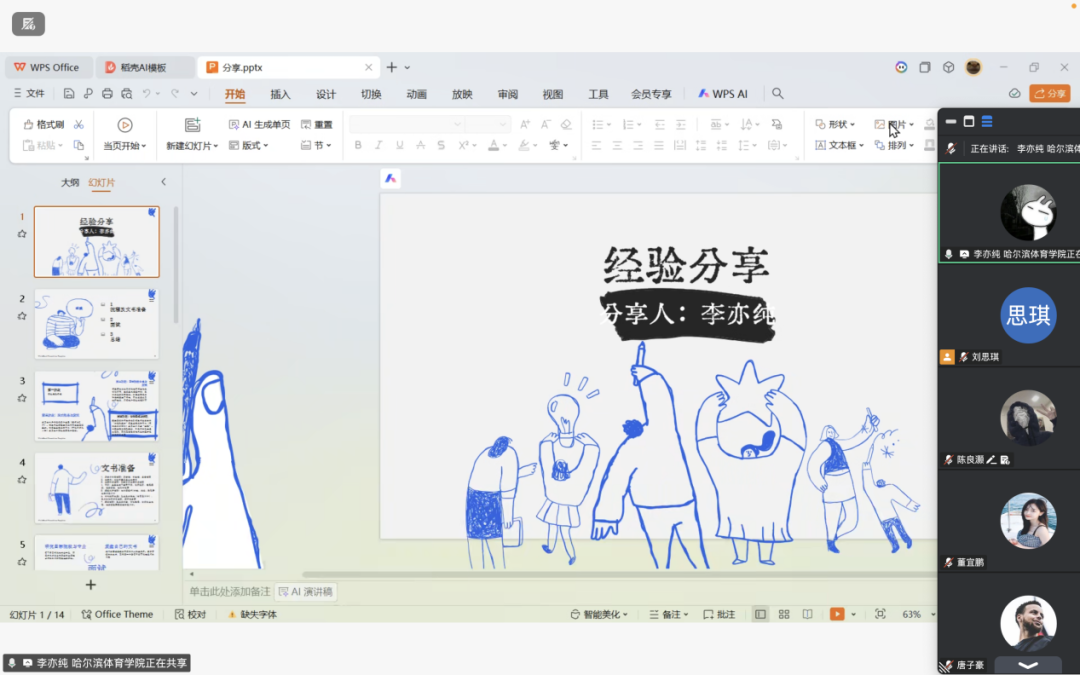This screenshot has width=1080, height=675.
Task: Click the orange 分享 share button
Action: tap(1050, 94)
